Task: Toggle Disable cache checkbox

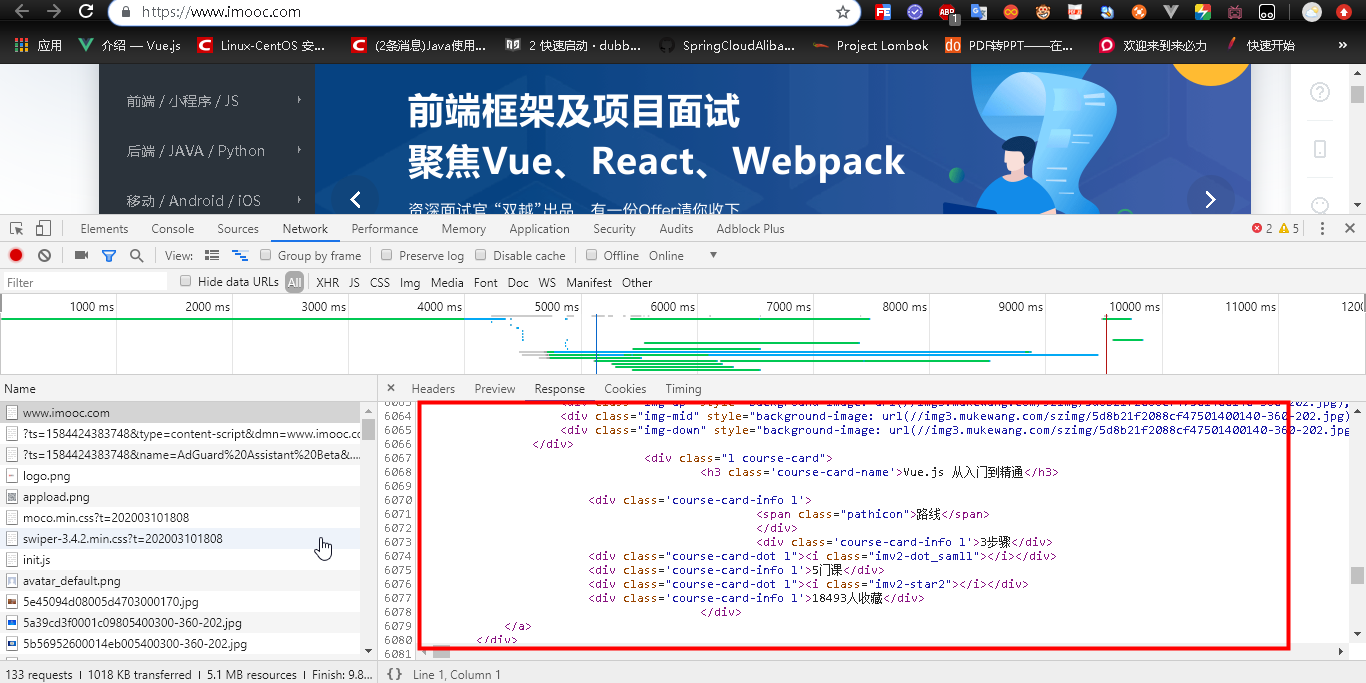Action: 481,255
